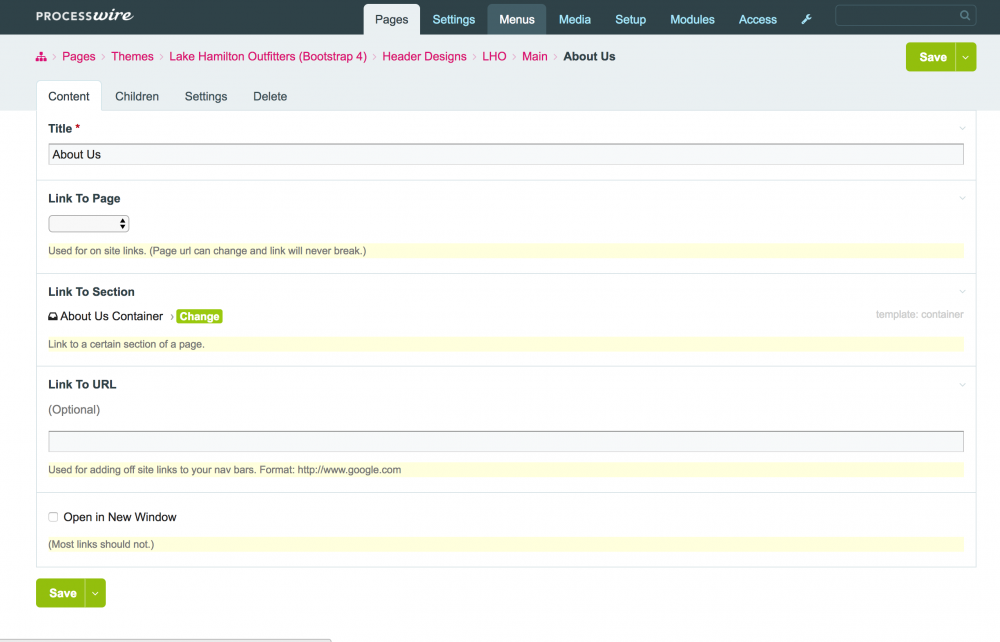Go to Header Designs breadcrumb link
The width and height of the screenshot is (1000, 642).
point(424,57)
